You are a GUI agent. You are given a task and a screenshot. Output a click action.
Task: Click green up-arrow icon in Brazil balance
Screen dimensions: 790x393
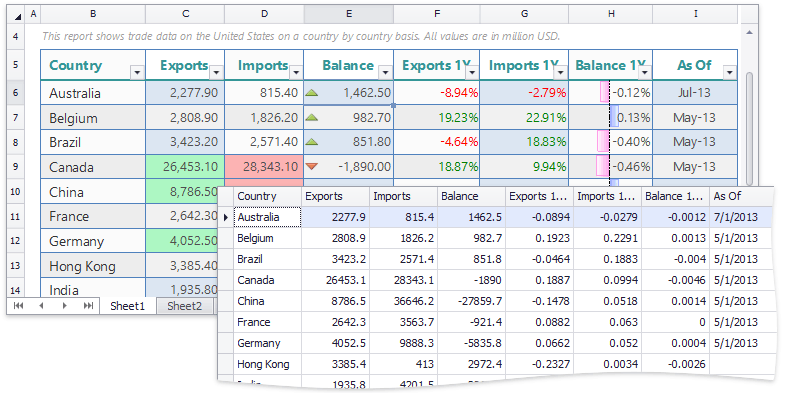tap(312, 142)
